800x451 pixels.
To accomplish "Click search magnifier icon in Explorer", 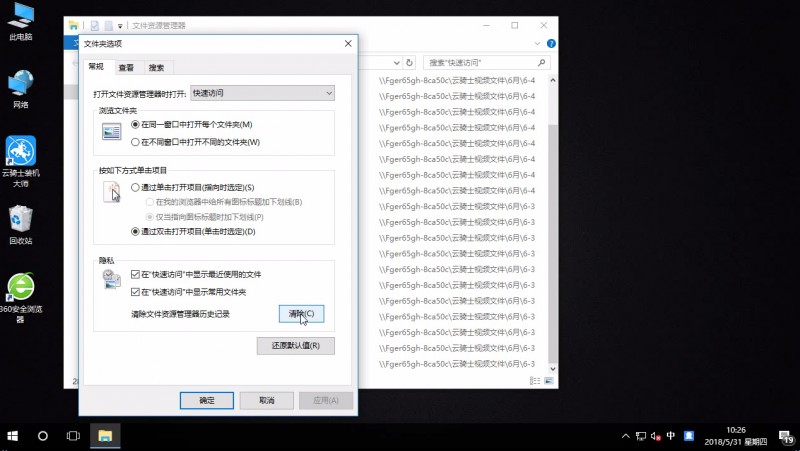I will point(542,62).
